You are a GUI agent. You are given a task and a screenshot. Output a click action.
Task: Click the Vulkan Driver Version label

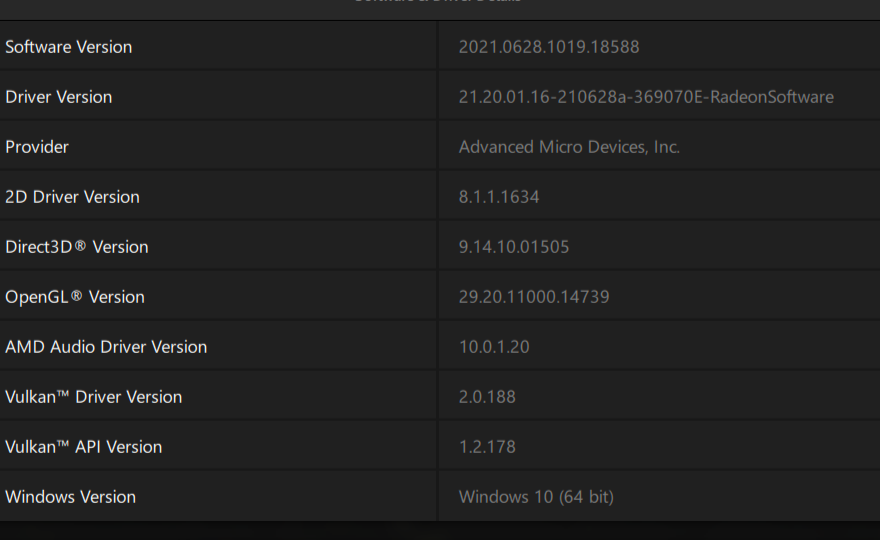tap(94, 397)
